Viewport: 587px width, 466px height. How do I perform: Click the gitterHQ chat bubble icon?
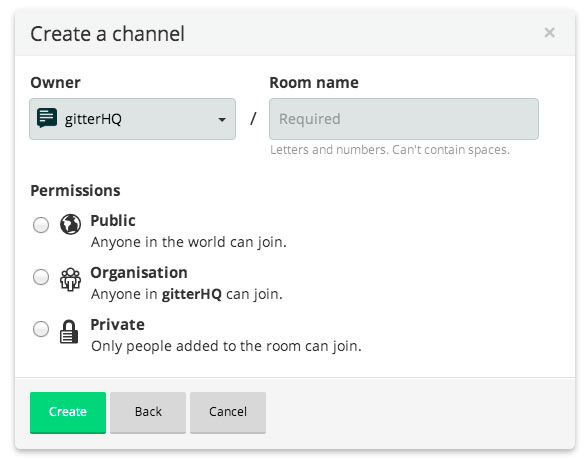[x=47, y=118]
